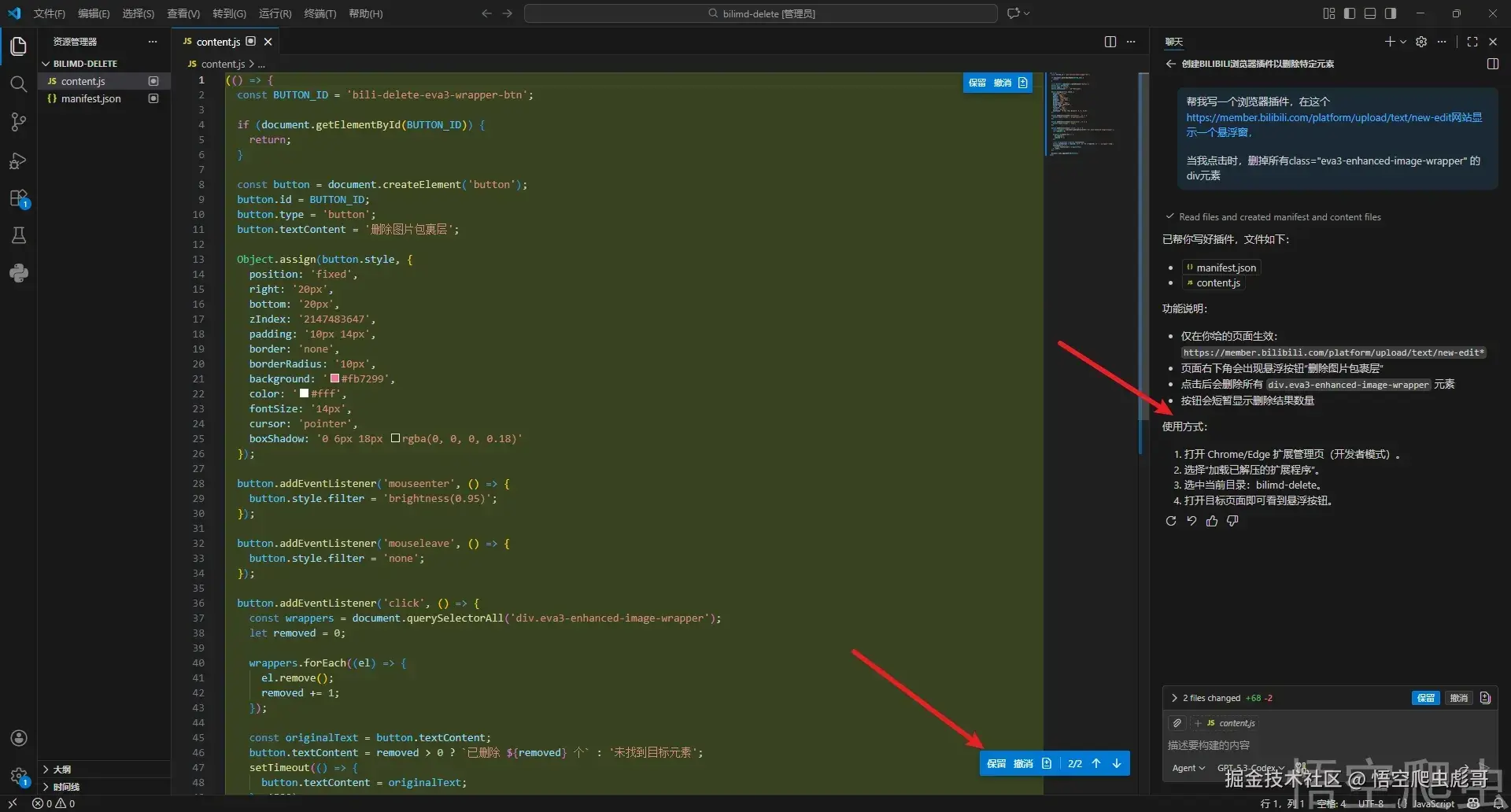Open the Agent mode dropdown
Image resolution: width=1511 pixels, height=812 pixels.
pos(1188,768)
